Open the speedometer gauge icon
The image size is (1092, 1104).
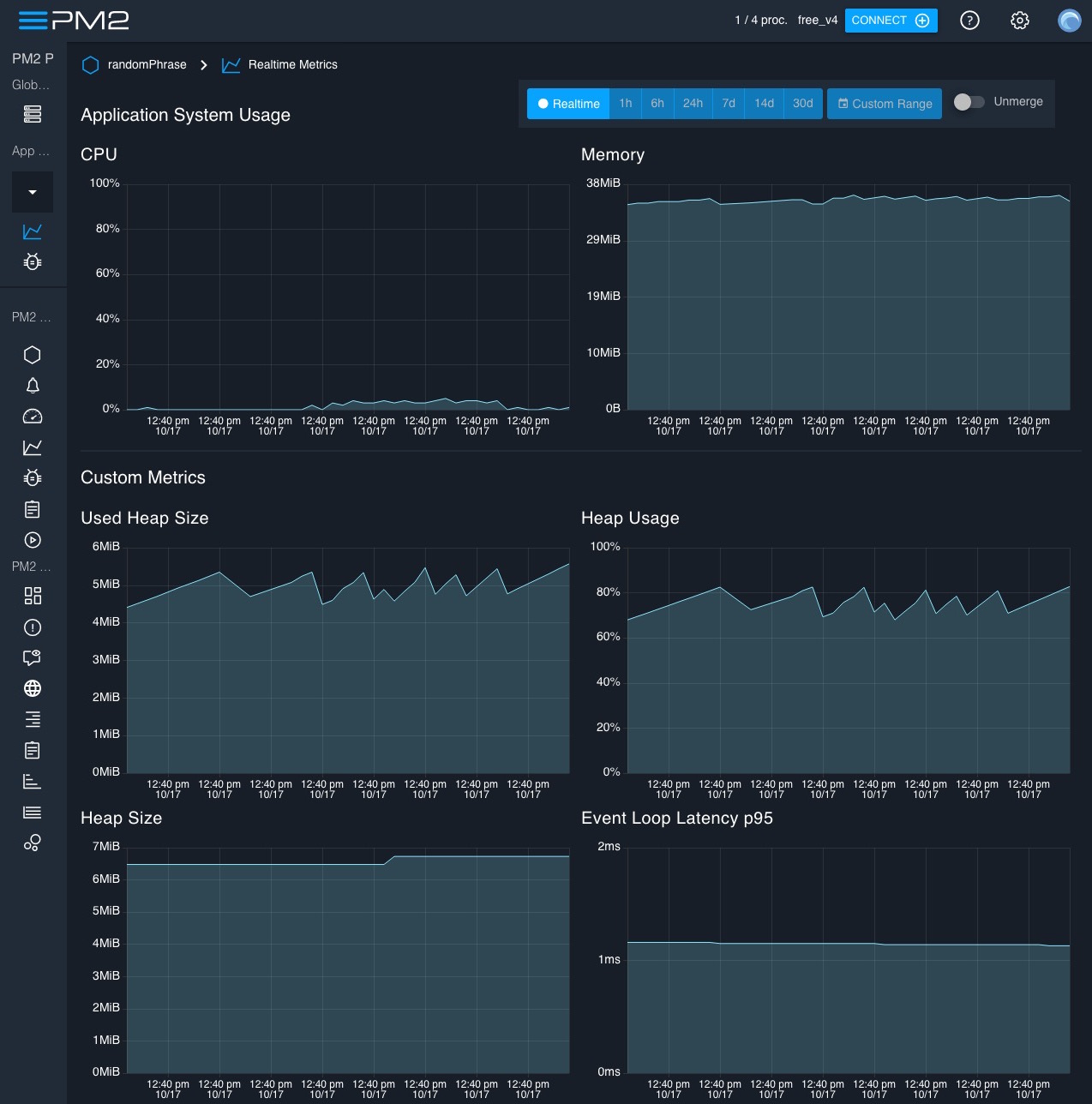(33, 417)
